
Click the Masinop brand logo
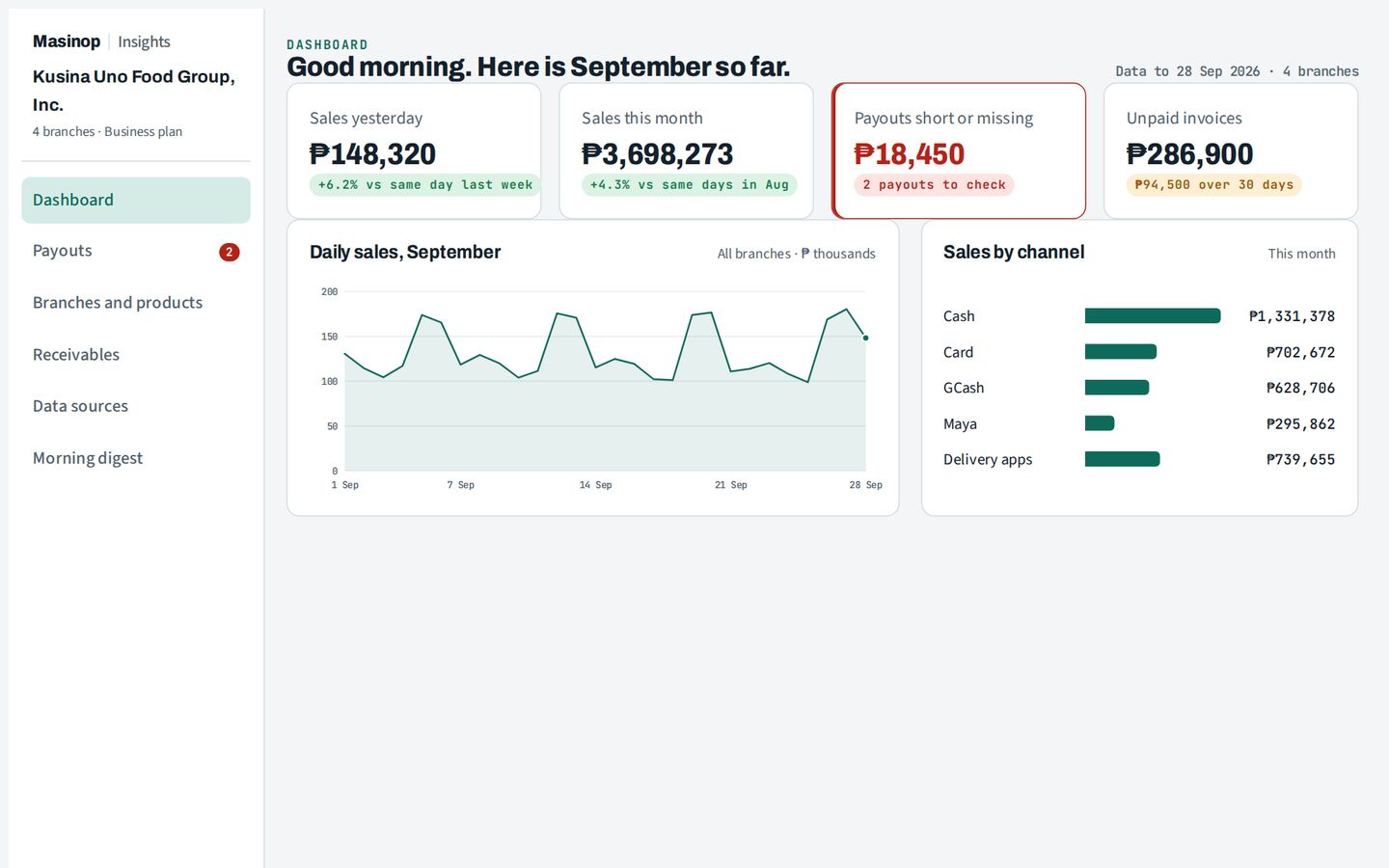[67, 41]
